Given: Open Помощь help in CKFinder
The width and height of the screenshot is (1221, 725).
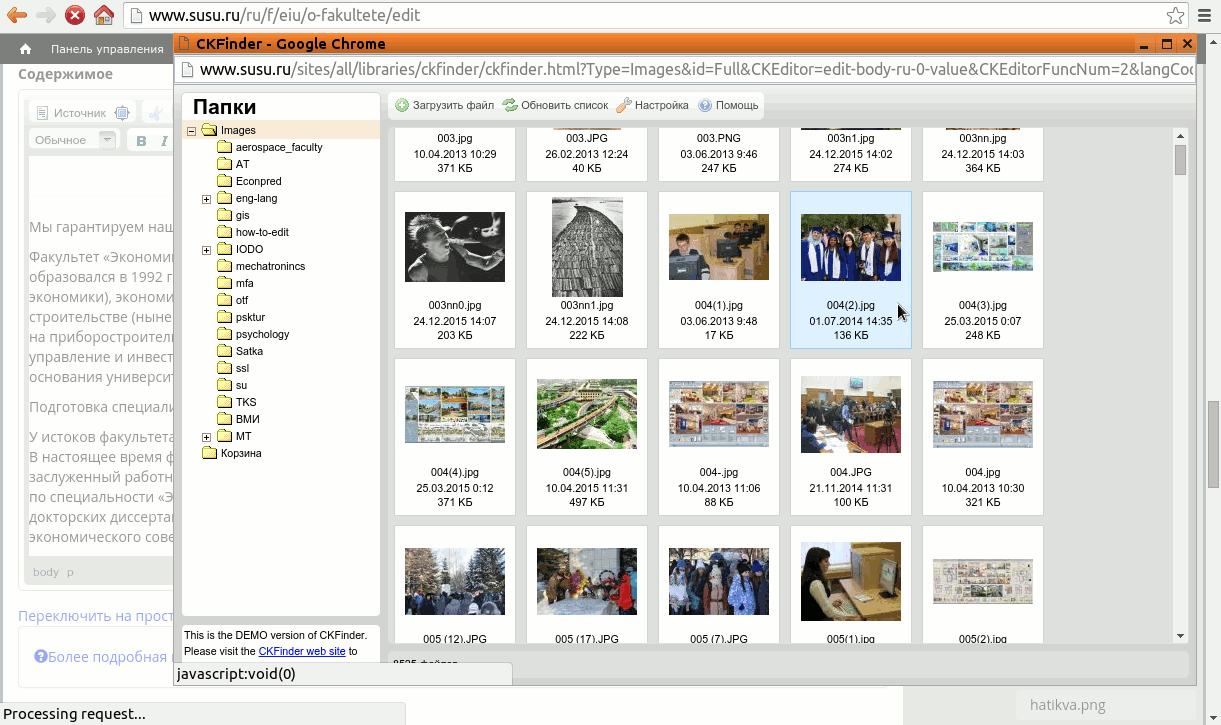Looking at the screenshot, I should pos(728,105).
